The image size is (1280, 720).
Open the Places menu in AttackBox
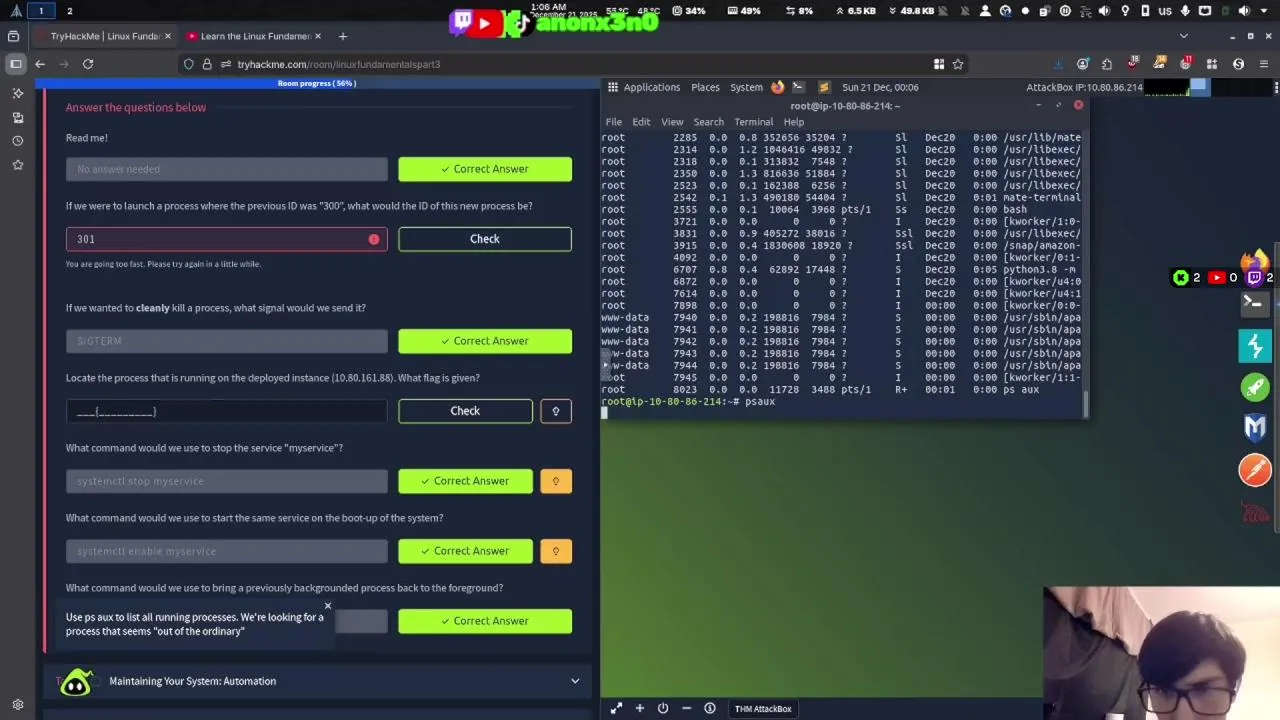[x=705, y=87]
